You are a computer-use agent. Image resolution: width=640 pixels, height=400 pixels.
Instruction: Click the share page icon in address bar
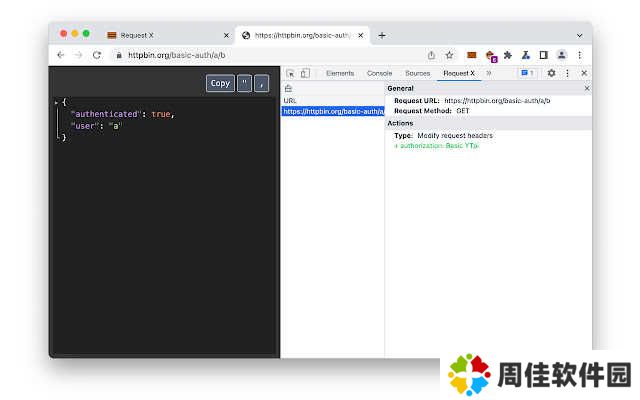tap(431, 55)
